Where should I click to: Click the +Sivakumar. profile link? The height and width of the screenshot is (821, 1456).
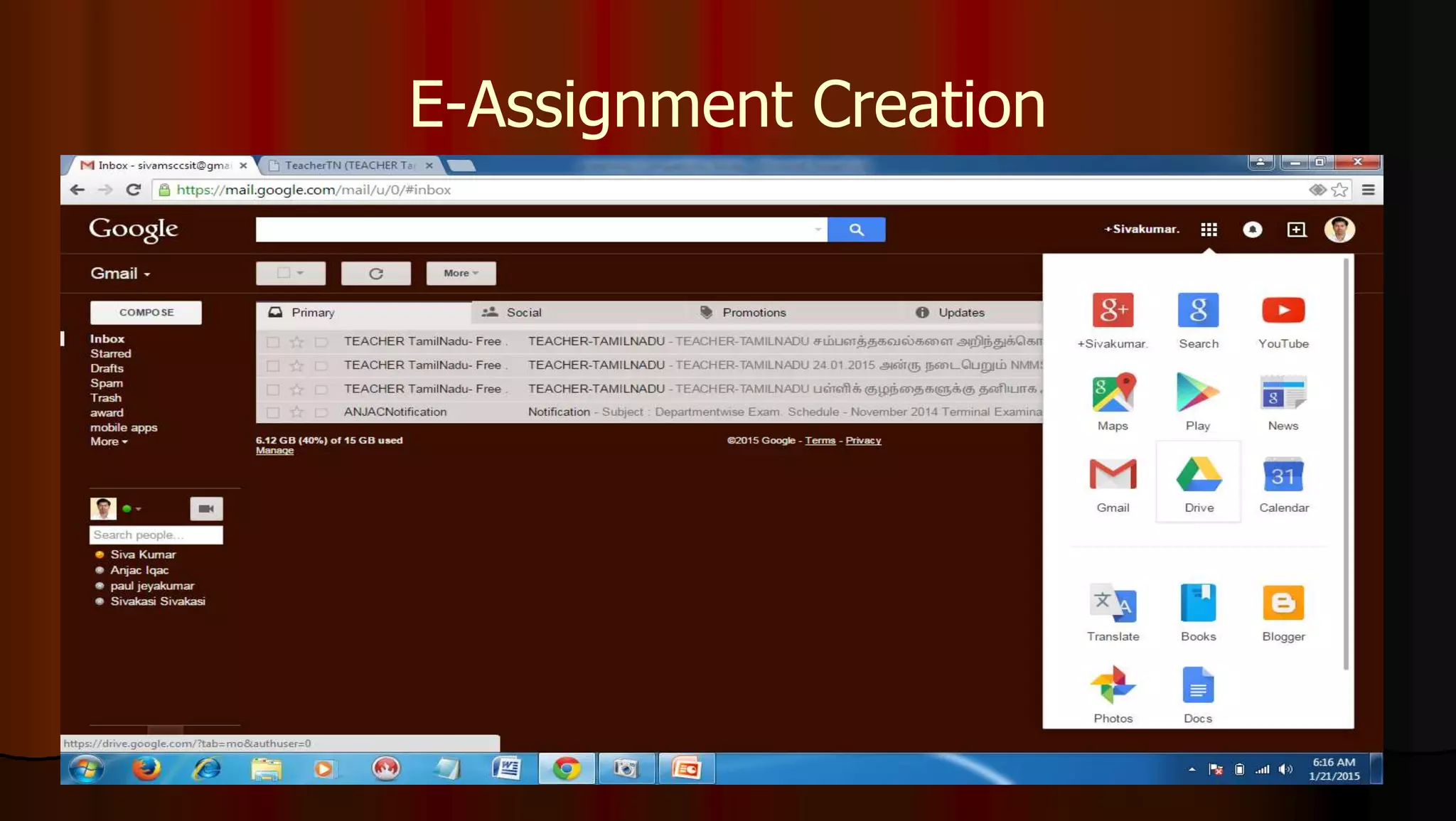[x=1142, y=230]
